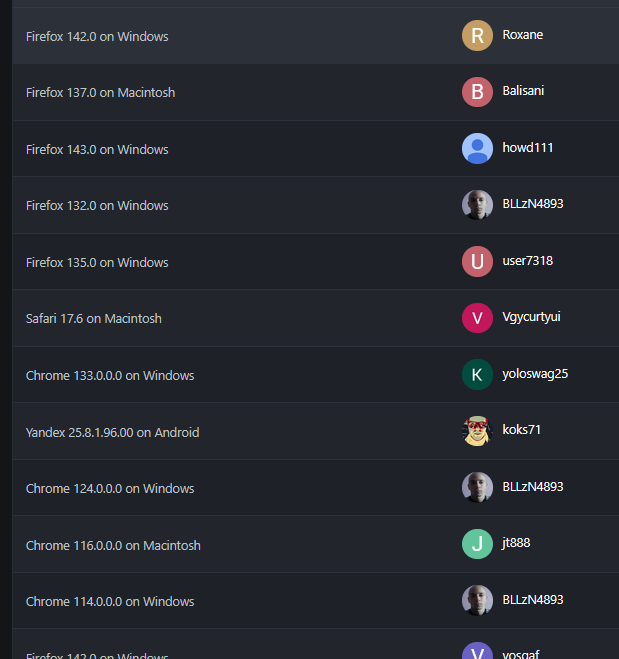Open the Roxane username link
The width and height of the screenshot is (619, 659).
click(523, 35)
